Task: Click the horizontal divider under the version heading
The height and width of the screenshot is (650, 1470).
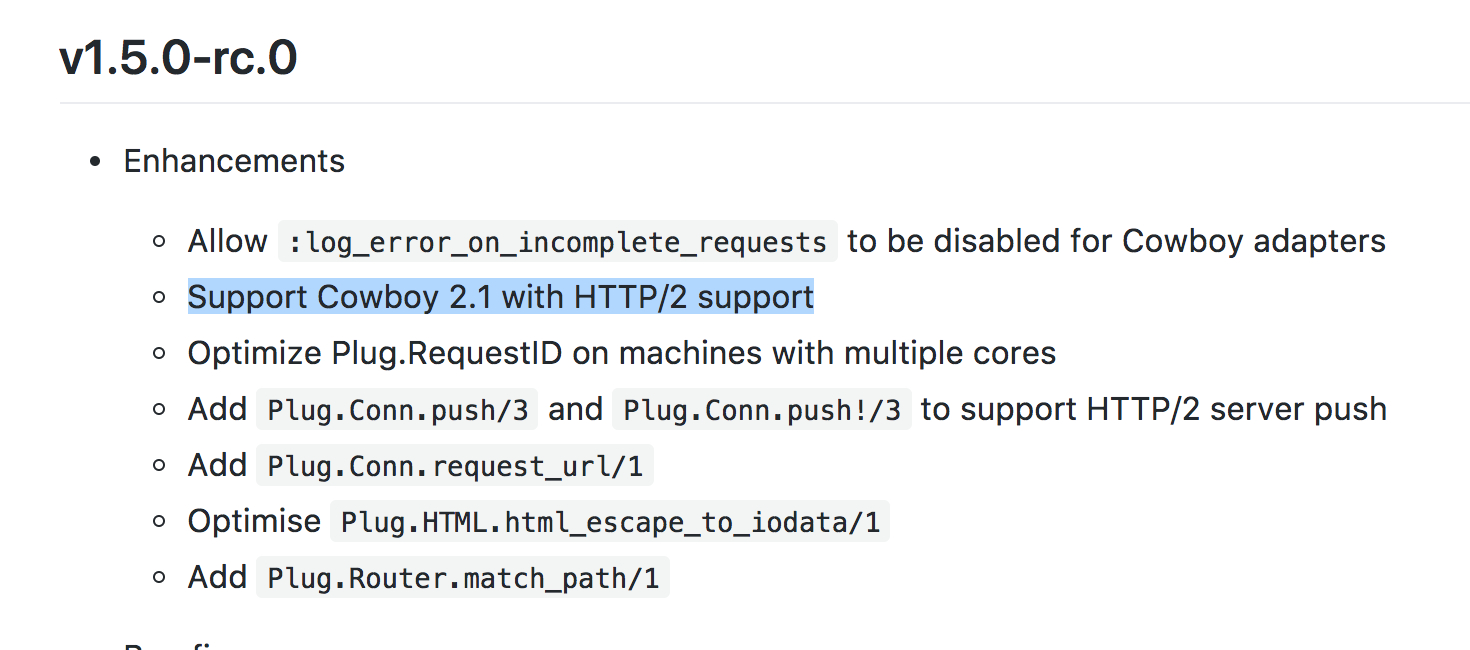Action: click(764, 102)
